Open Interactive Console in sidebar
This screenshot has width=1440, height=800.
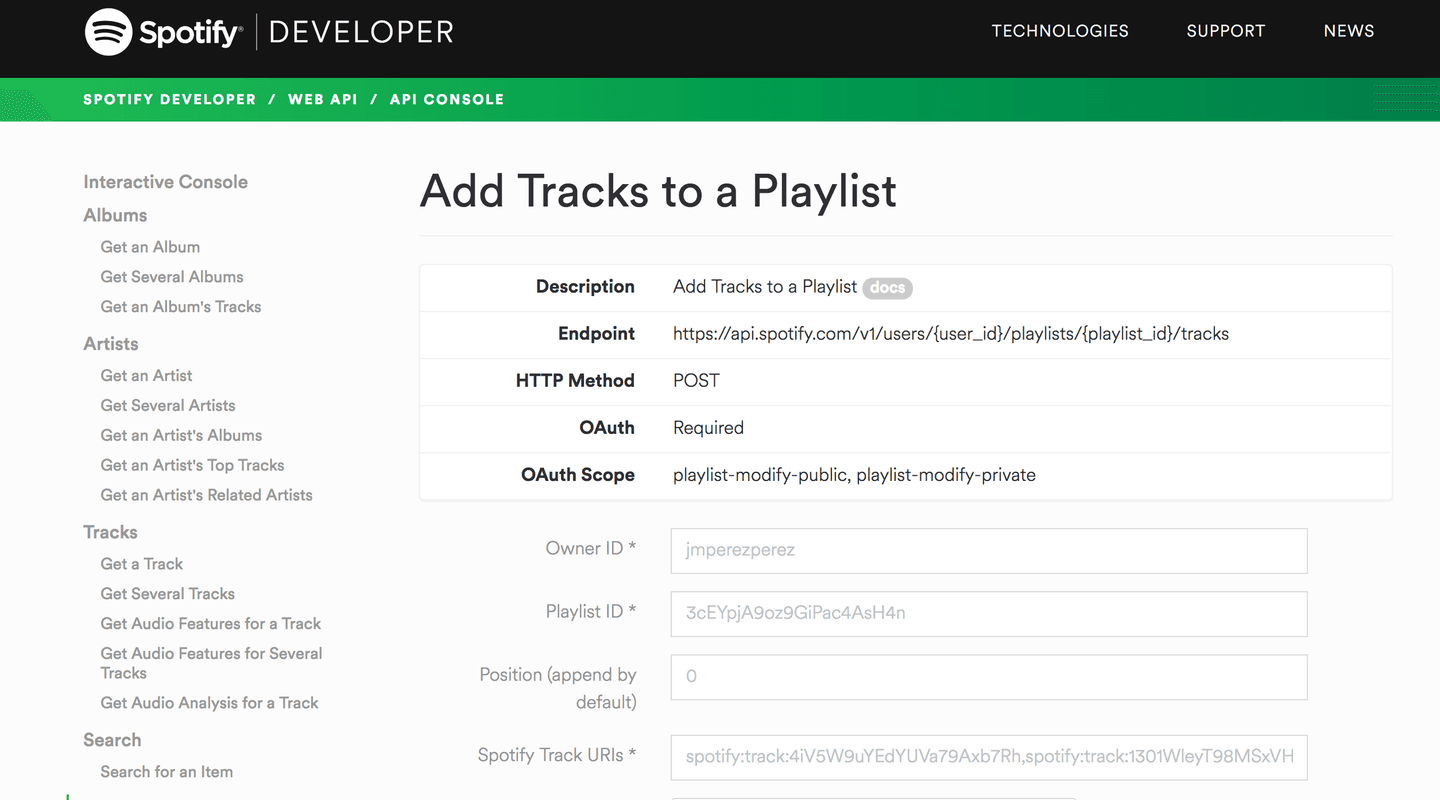point(166,182)
